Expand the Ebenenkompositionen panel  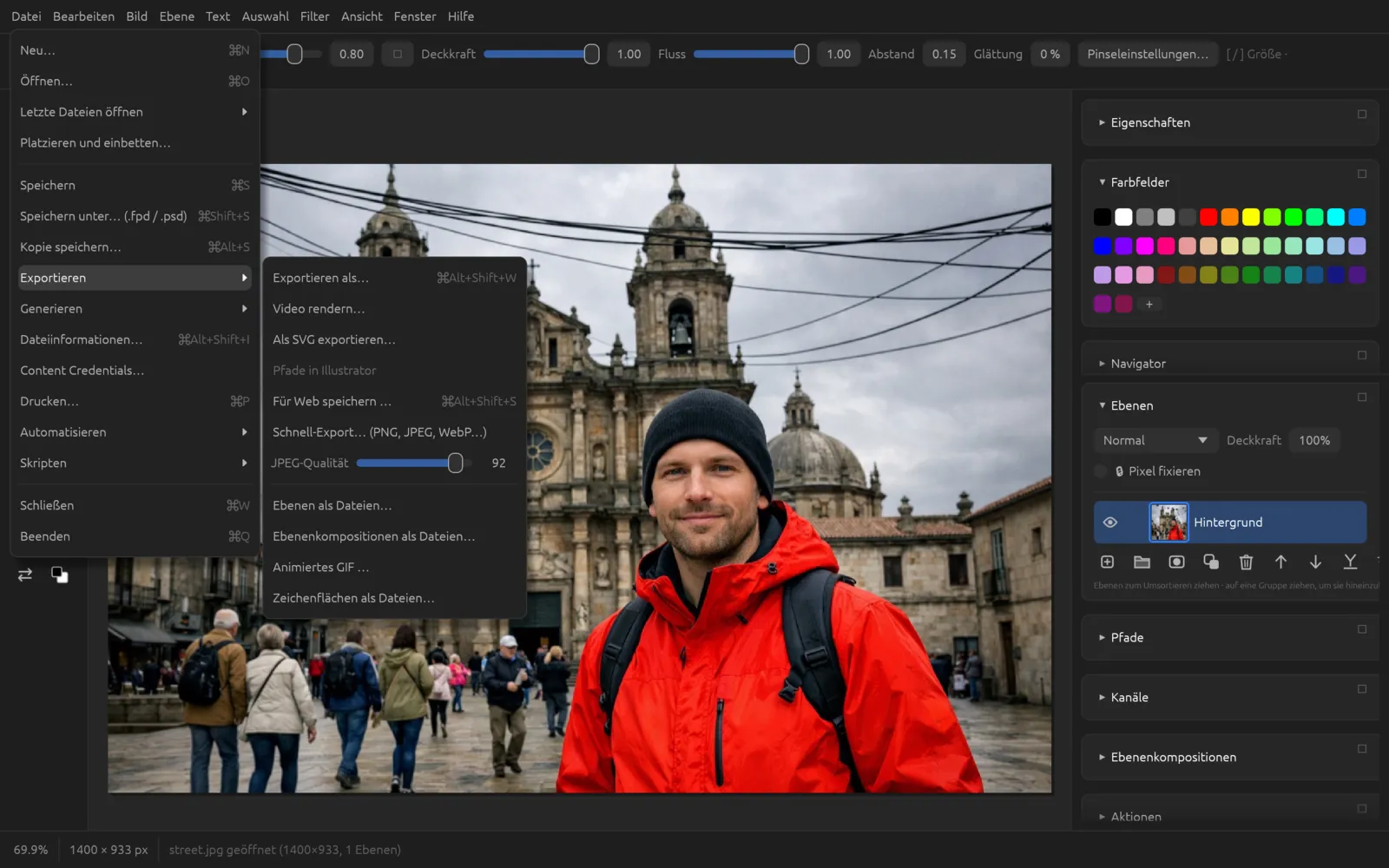1102,757
